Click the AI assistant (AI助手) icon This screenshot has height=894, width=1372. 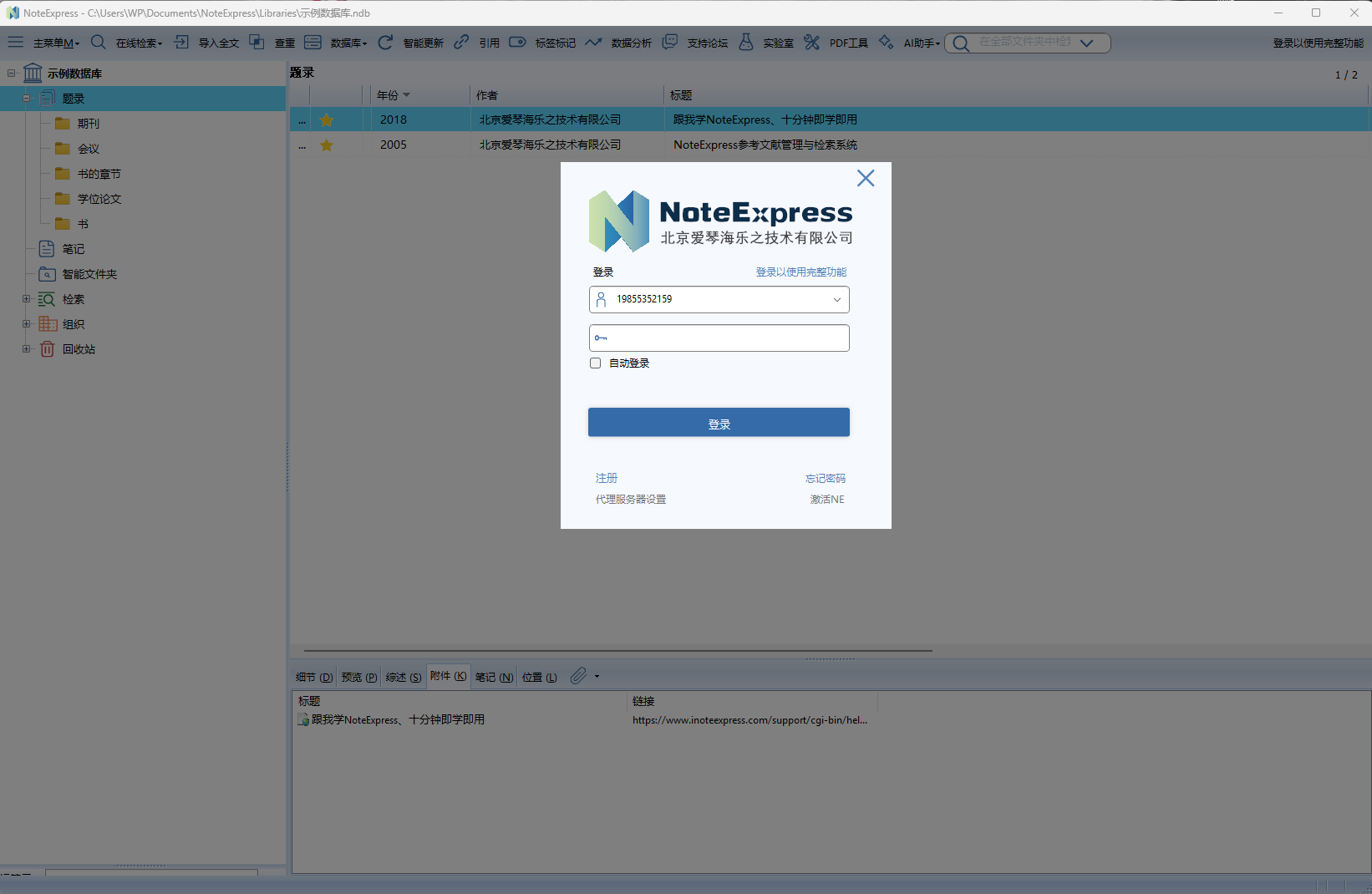click(886, 42)
